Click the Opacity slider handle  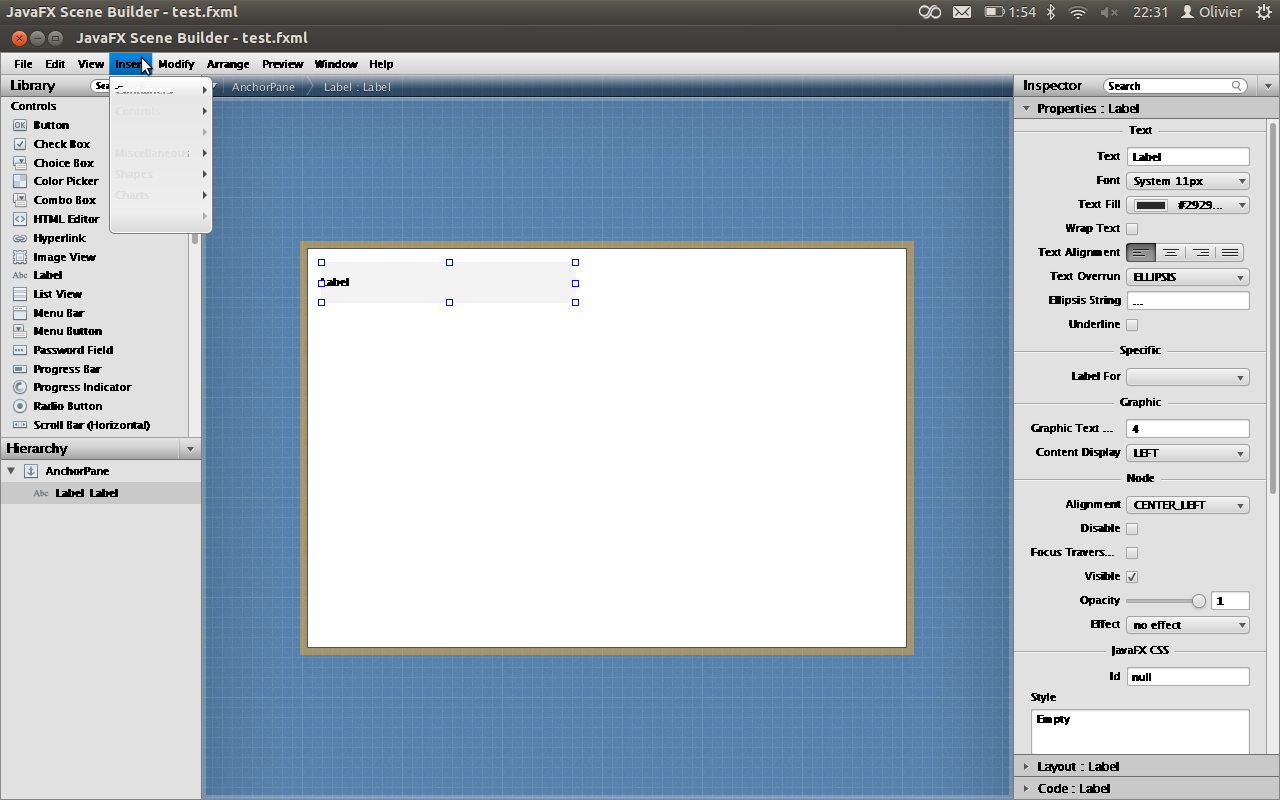tap(1199, 601)
